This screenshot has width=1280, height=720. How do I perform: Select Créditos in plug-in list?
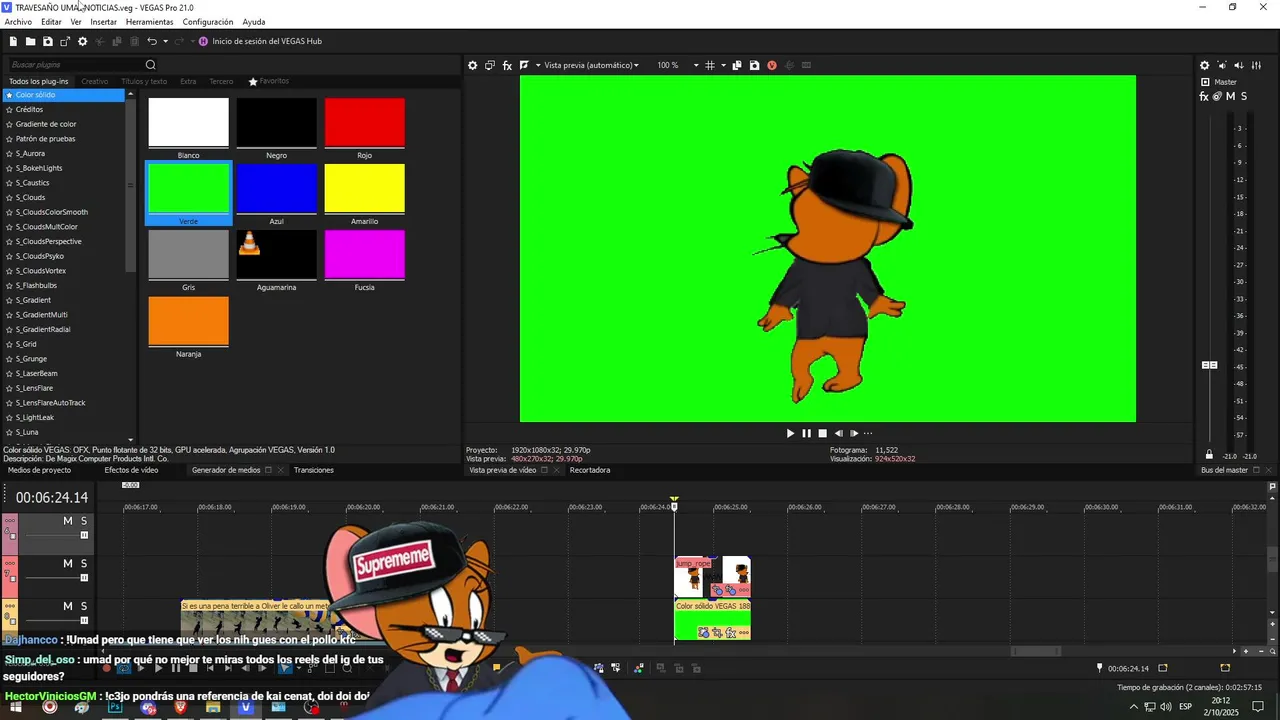(x=29, y=109)
